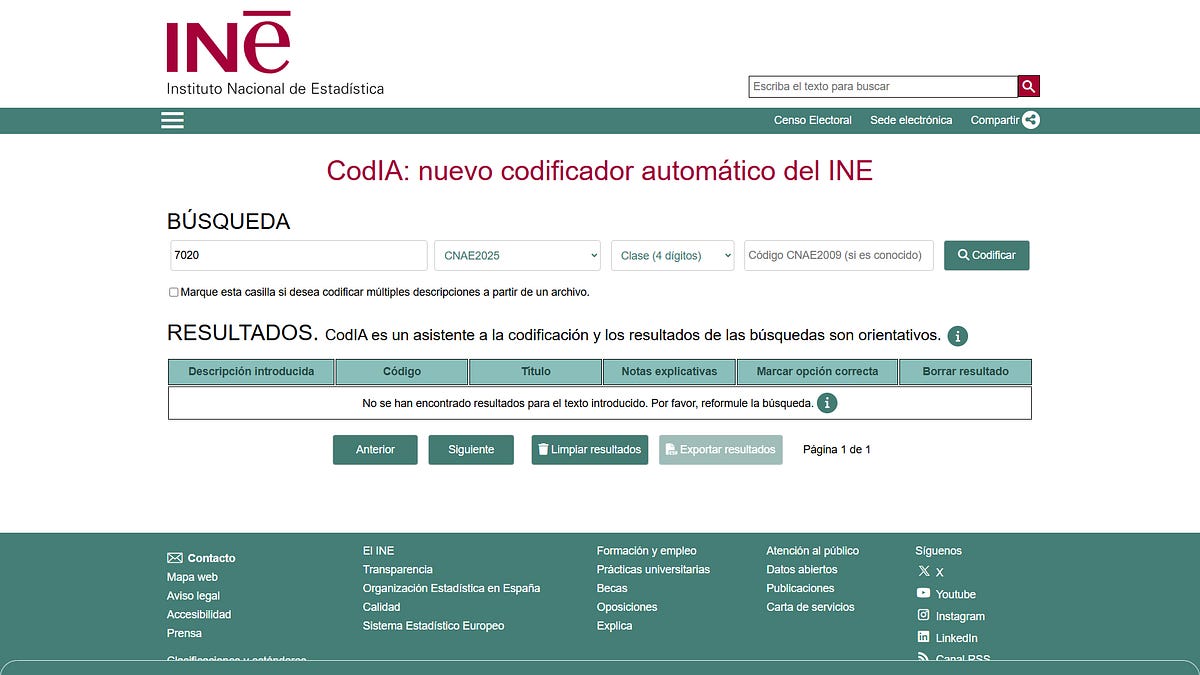This screenshot has width=1200, height=675.
Task: Click Marcar opción correcta column header
Action: (x=817, y=372)
